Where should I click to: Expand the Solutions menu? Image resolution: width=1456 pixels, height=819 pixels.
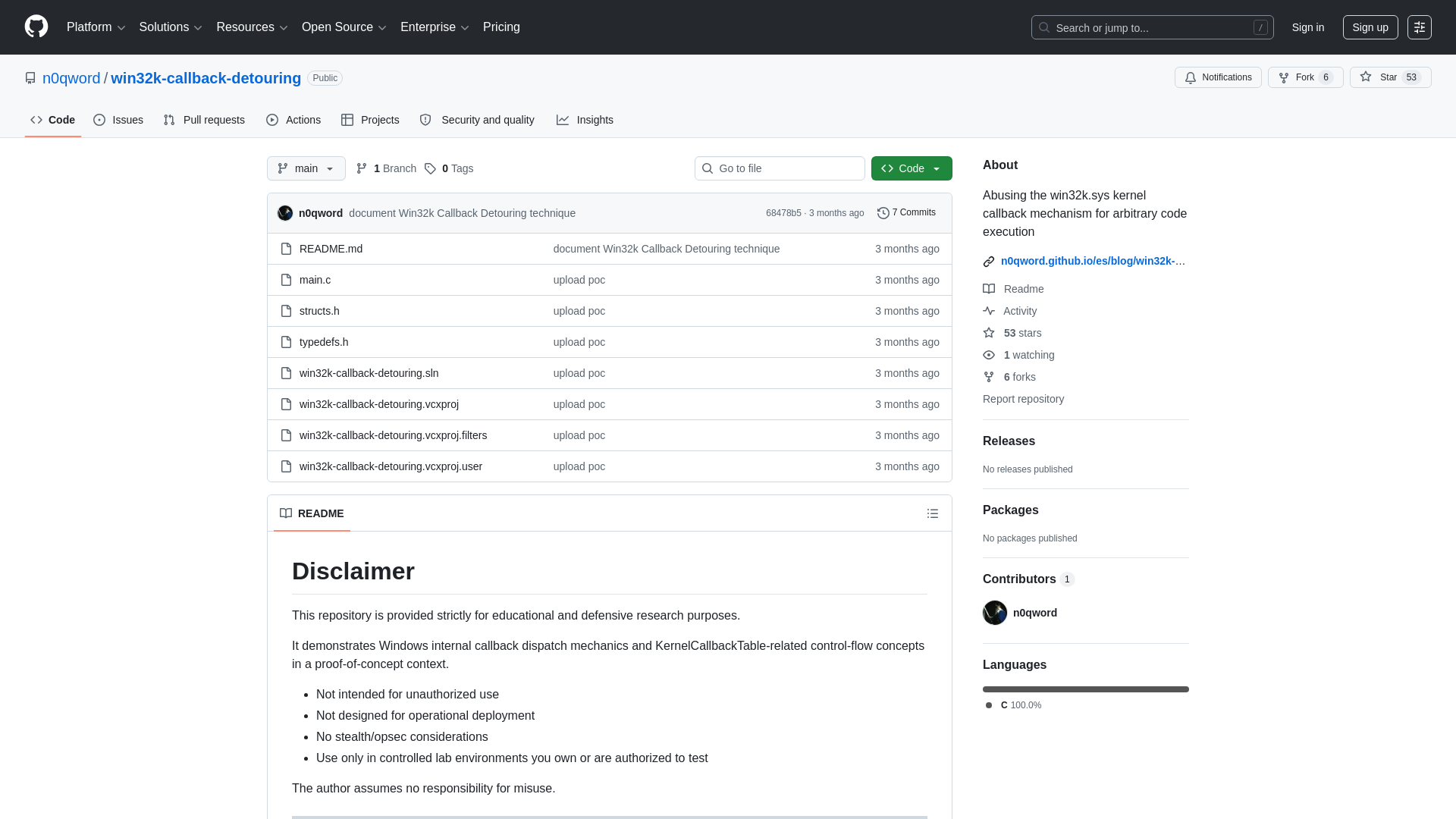tap(171, 27)
